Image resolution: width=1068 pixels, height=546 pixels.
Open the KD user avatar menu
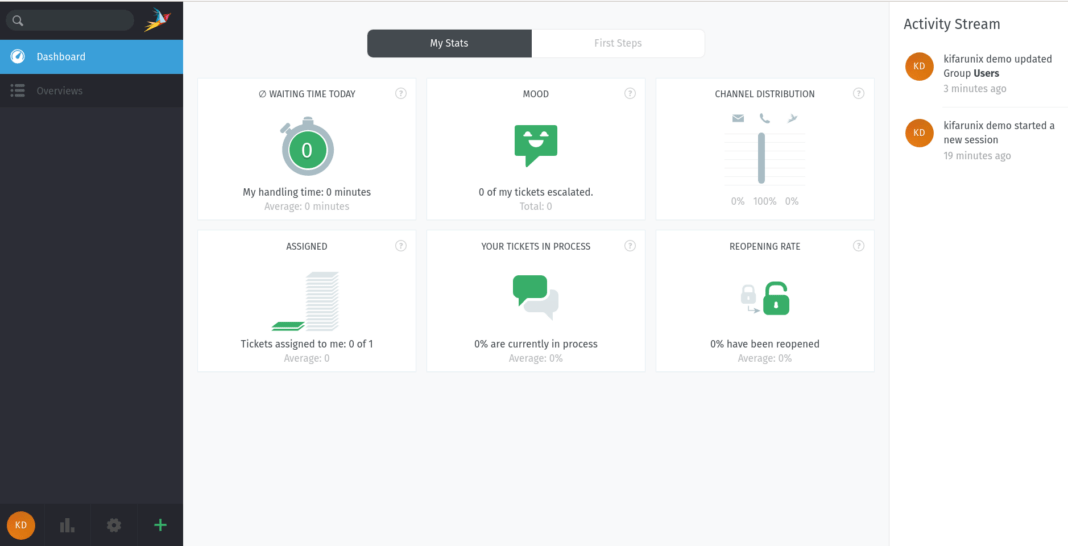coord(21,525)
